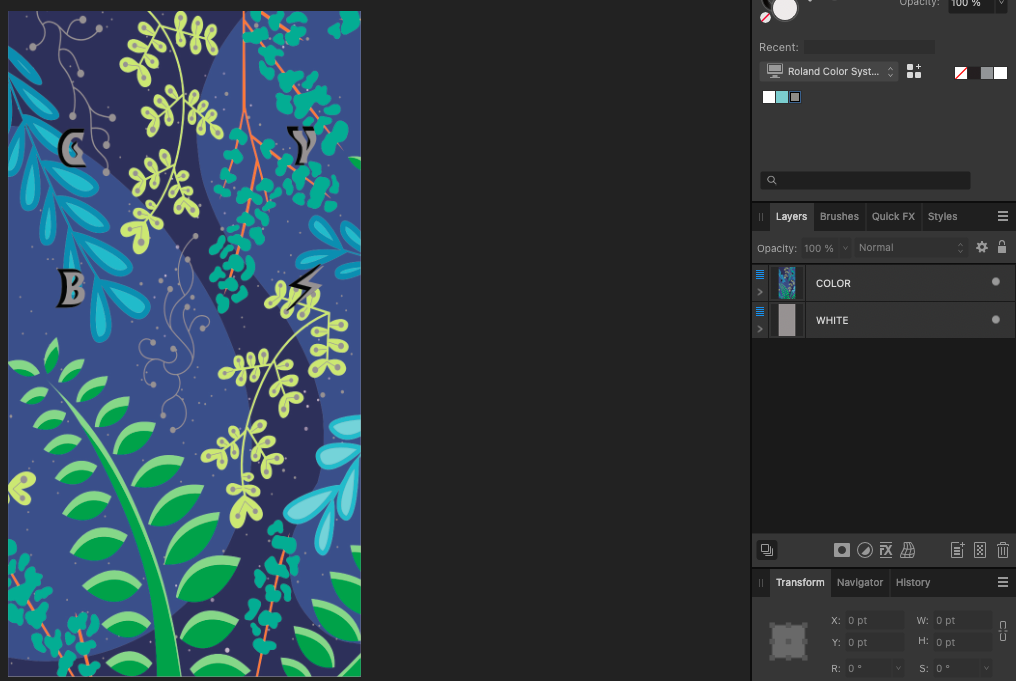Select the WHITE layer name
1016x681 pixels.
832,320
